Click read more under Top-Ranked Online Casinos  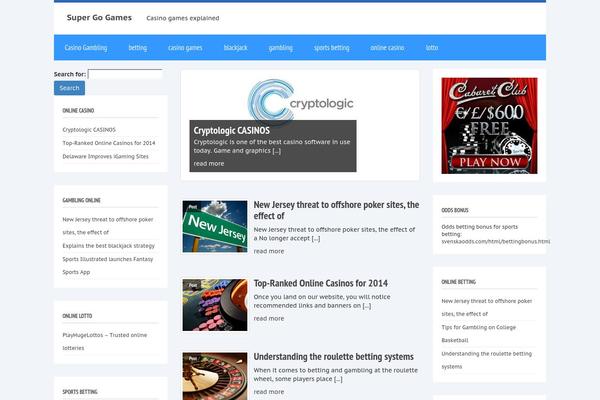(269, 318)
